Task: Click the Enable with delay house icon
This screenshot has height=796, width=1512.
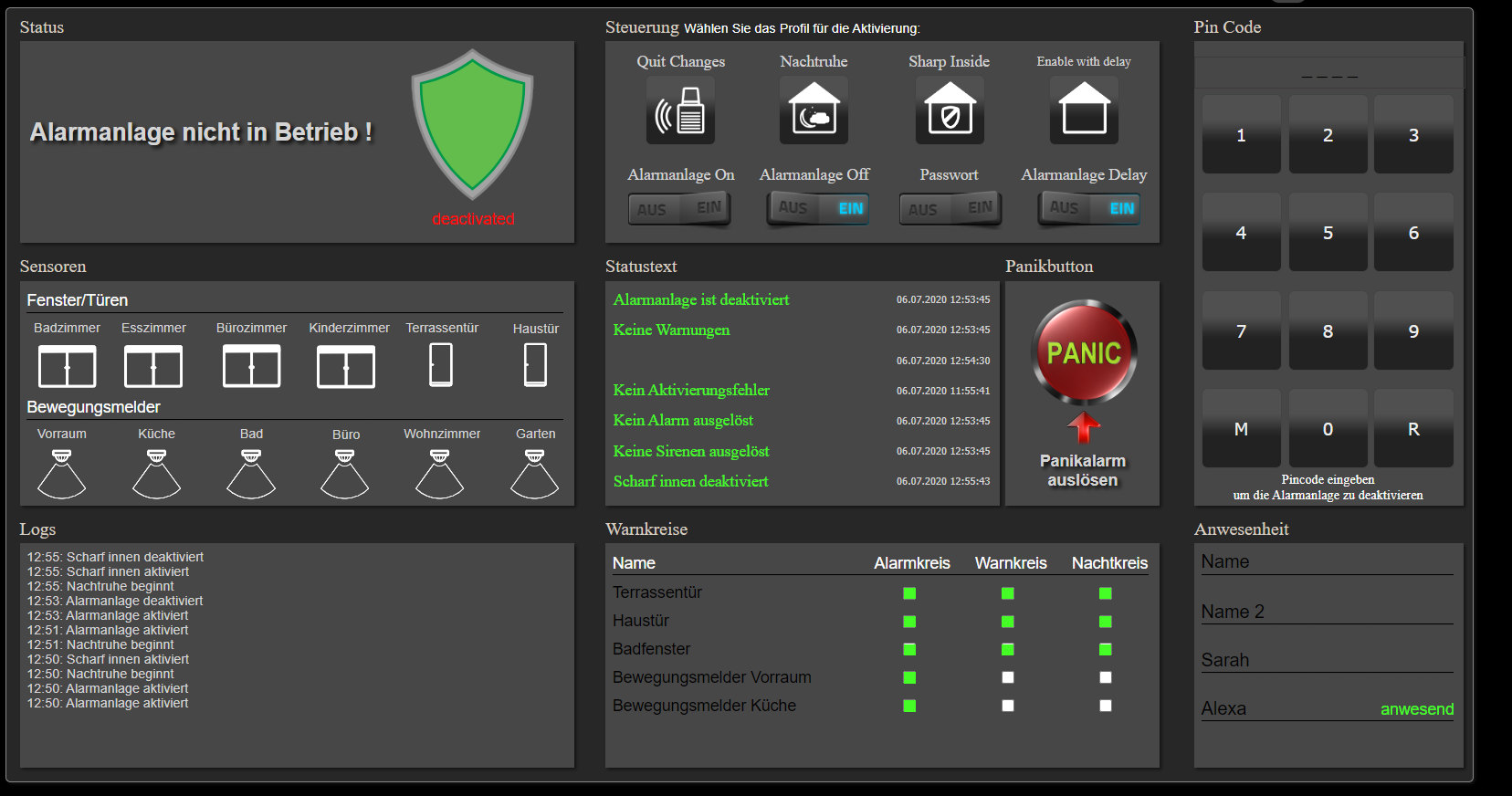Action: [x=1084, y=110]
